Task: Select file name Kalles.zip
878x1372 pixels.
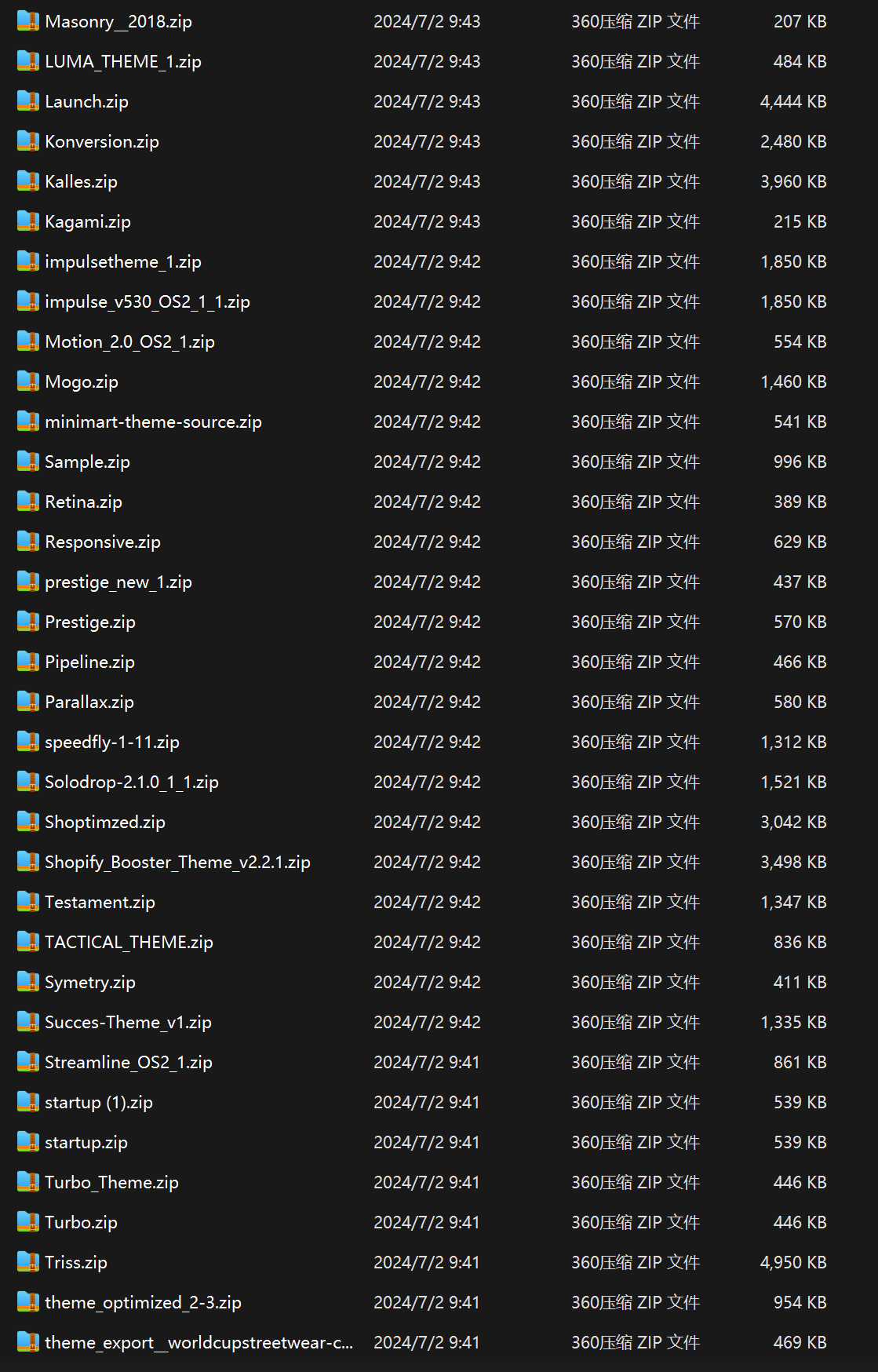Action: [81, 182]
